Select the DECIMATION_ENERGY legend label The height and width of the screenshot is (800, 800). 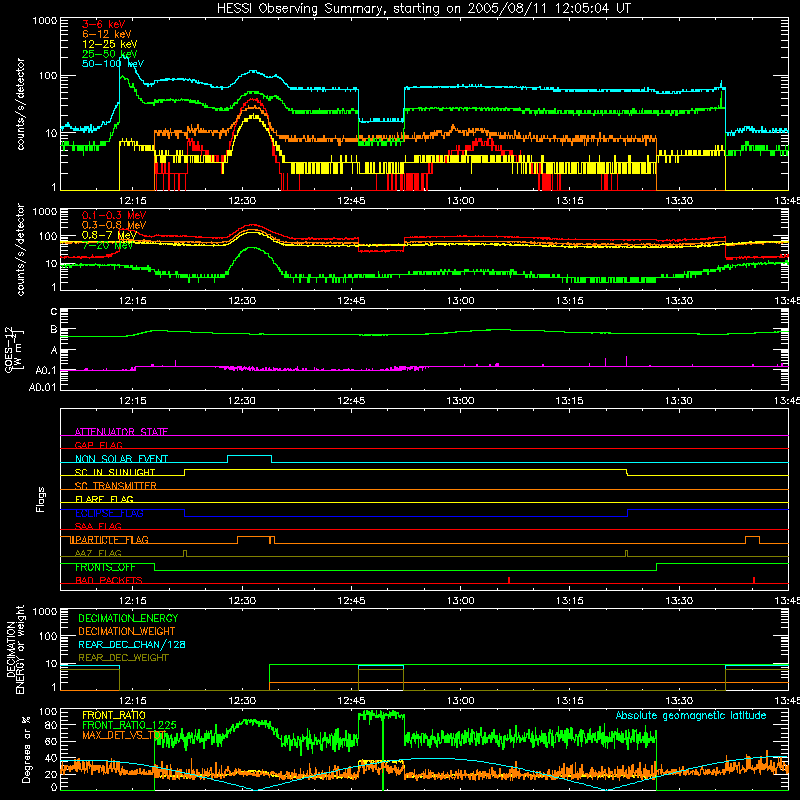click(128, 618)
